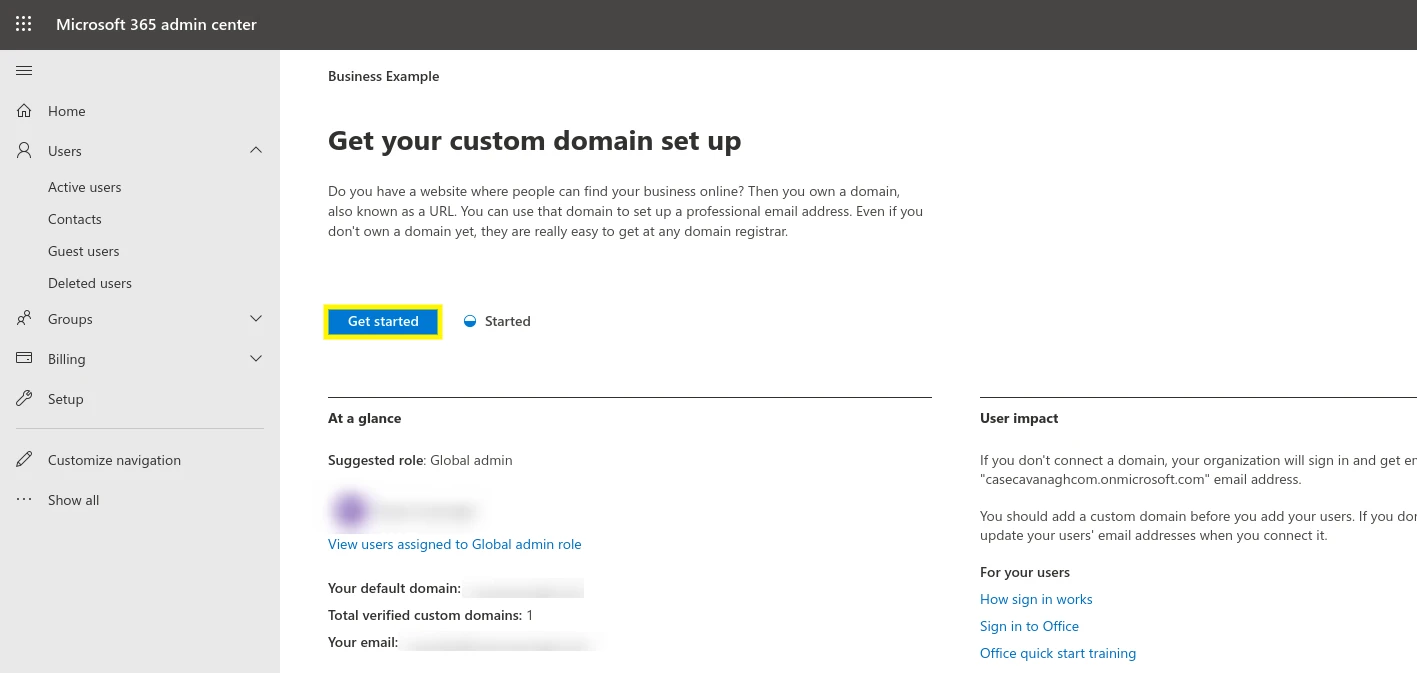The height and width of the screenshot is (673, 1417).
Task: Click the Billing card icon
Action: [x=24, y=359]
